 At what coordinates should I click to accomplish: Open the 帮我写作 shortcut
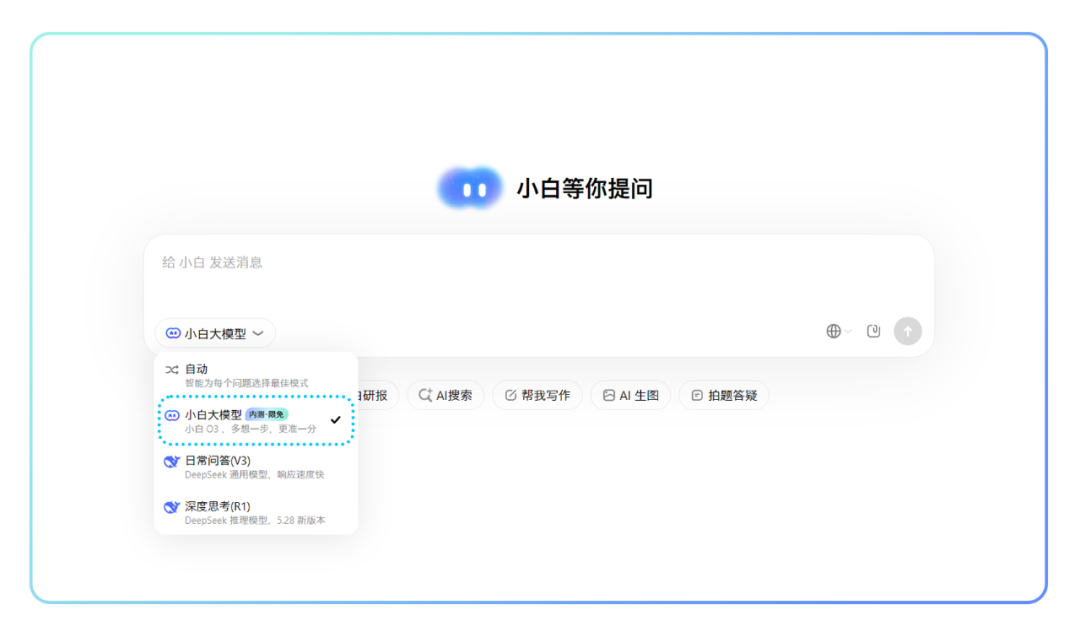pyautogui.click(x=537, y=395)
